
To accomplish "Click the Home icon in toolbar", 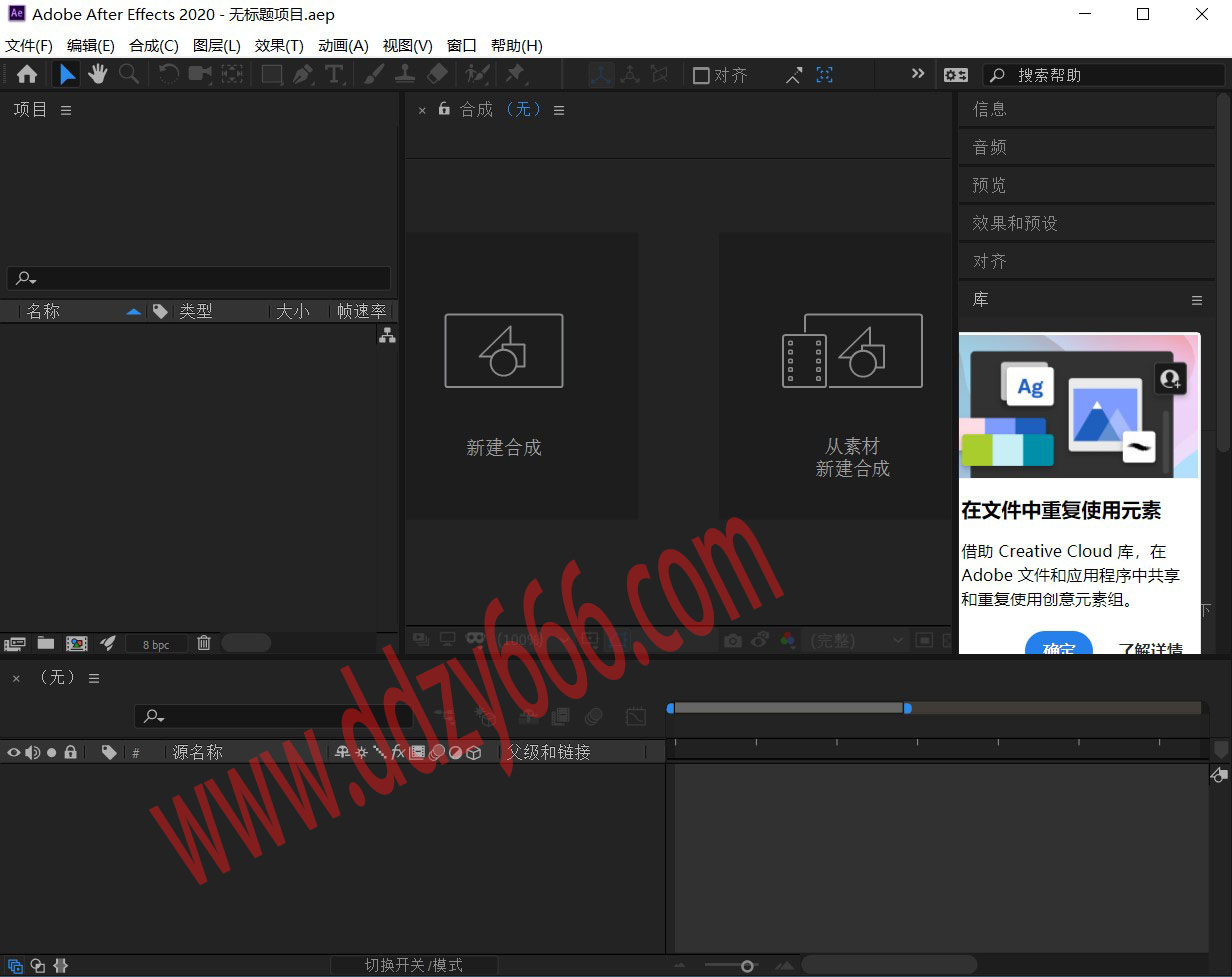I will pyautogui.click(x=27, y=74).
